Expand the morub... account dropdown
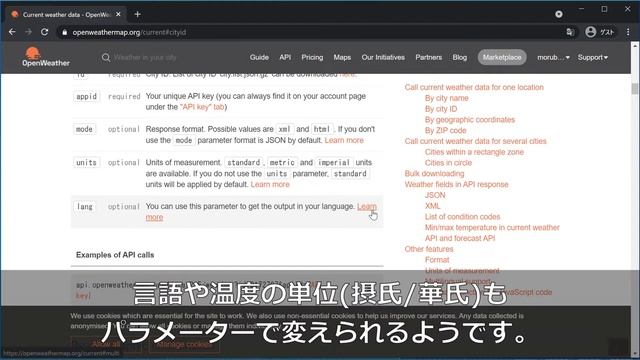Screen dimensions: 640x360 point(553,58)
